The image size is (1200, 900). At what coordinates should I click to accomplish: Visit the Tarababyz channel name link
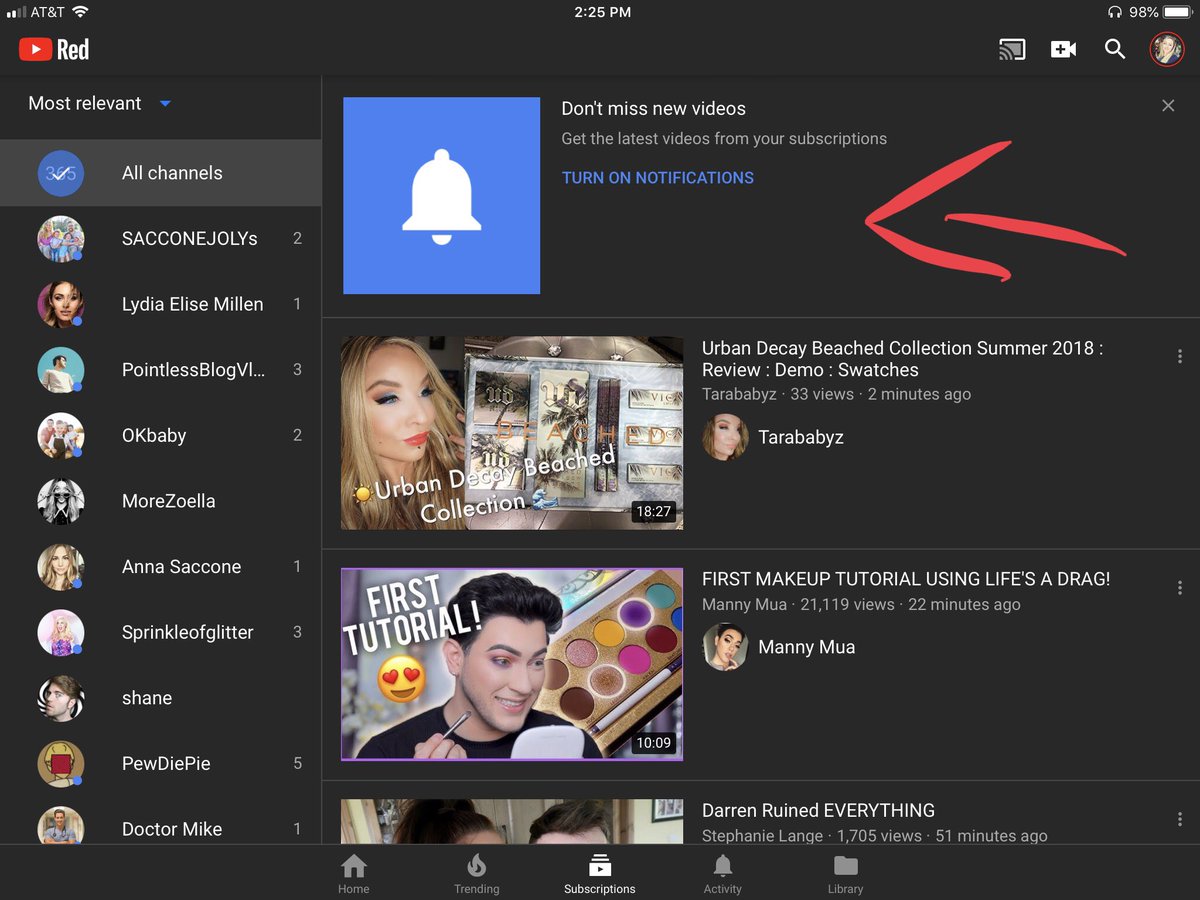click(x=801, y=437)
